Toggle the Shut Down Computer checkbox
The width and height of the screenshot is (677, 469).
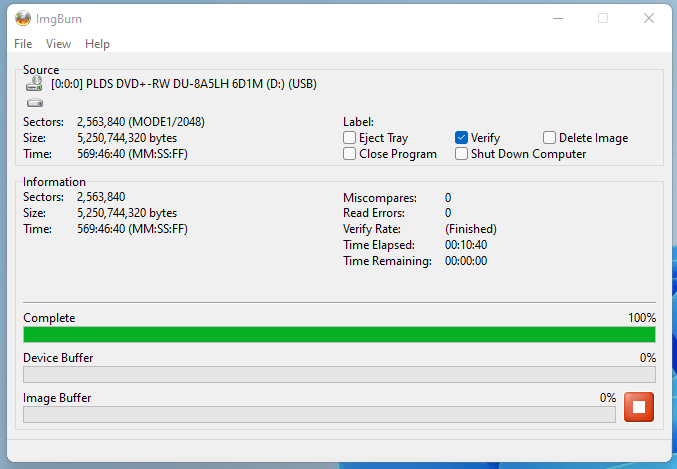[461, 154]
